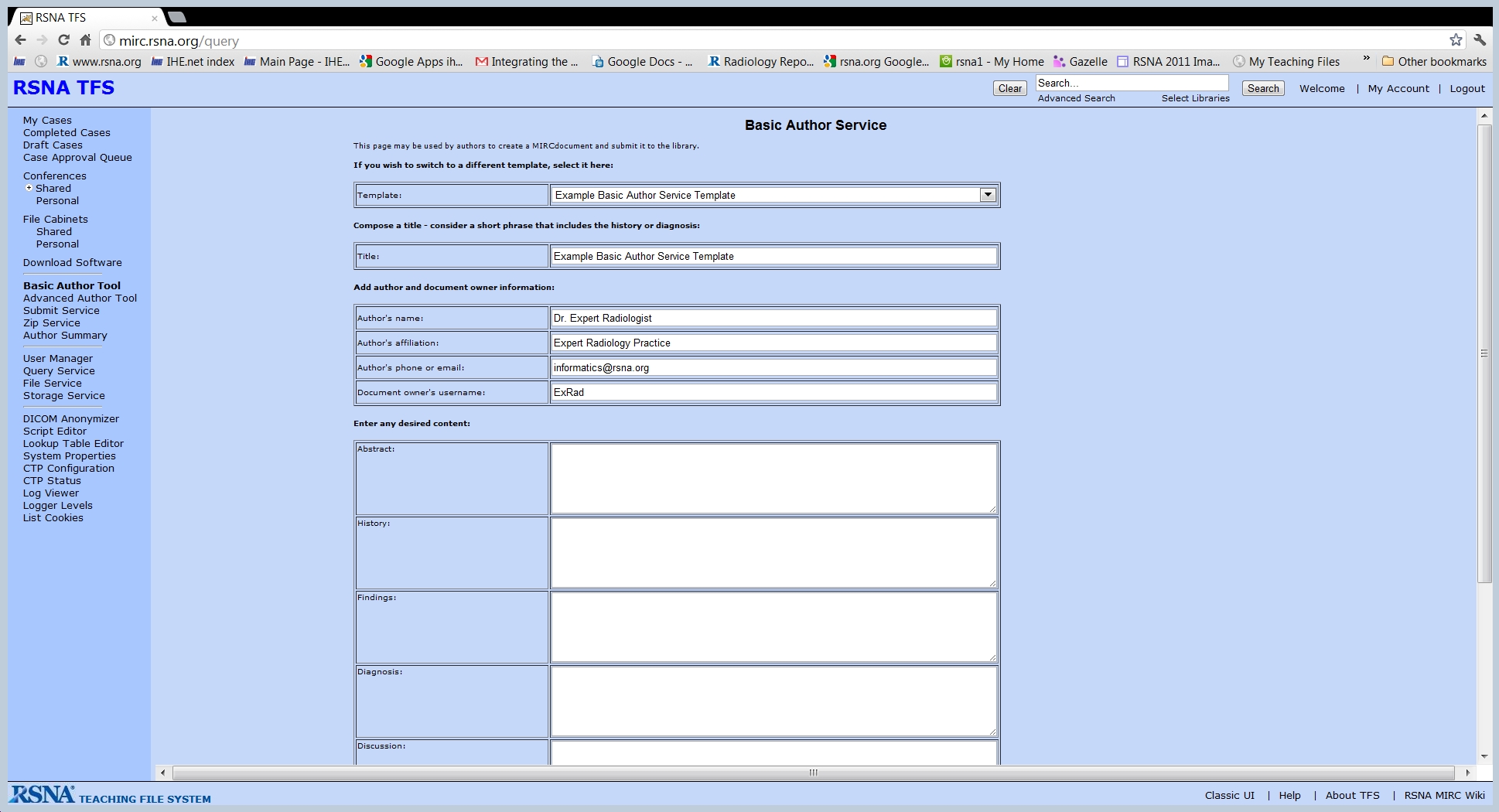Screen dimensions: 1499x812
Task: Click the vertical scrollbar down arrow
Action: (x=1484, y=756)
